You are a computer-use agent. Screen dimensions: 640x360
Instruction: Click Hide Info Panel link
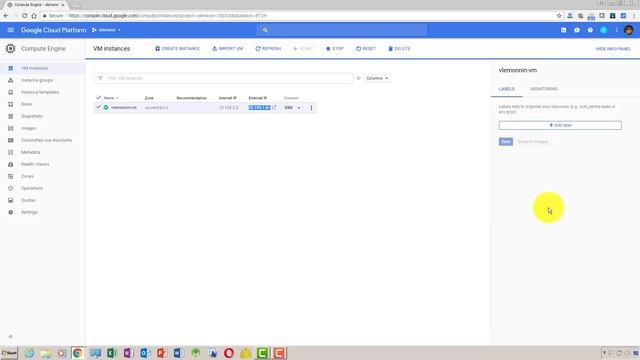click(x=613, y=49)
